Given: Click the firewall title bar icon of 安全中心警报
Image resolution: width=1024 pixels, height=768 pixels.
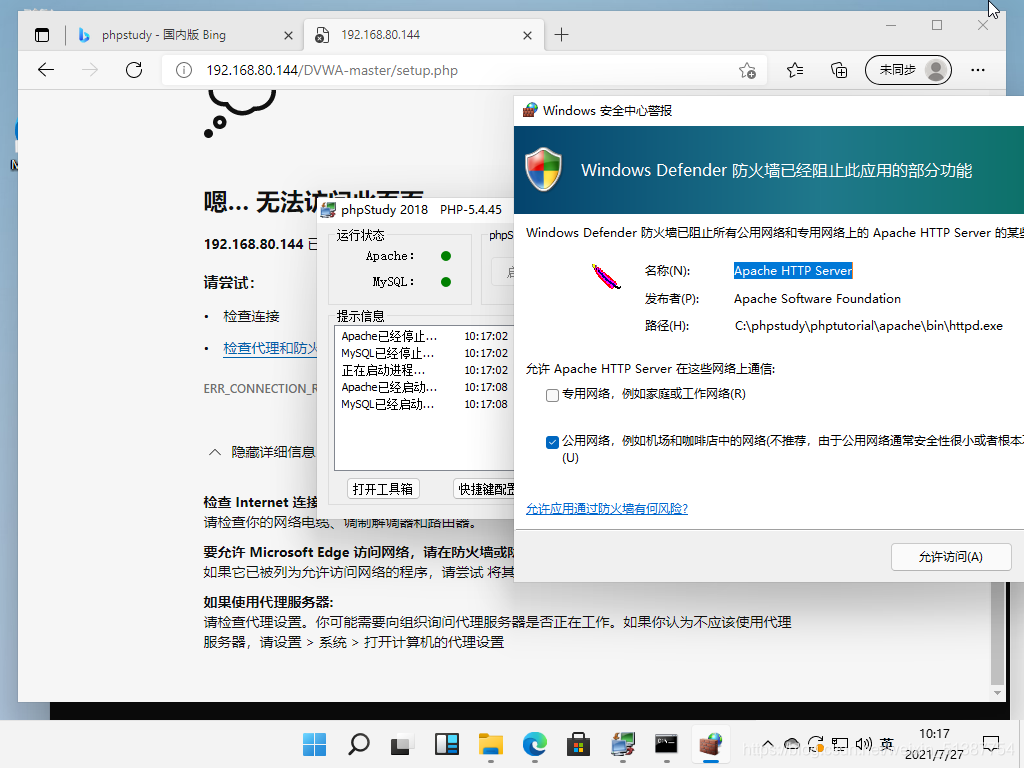Looking at the screenshot, I should 530,110.
